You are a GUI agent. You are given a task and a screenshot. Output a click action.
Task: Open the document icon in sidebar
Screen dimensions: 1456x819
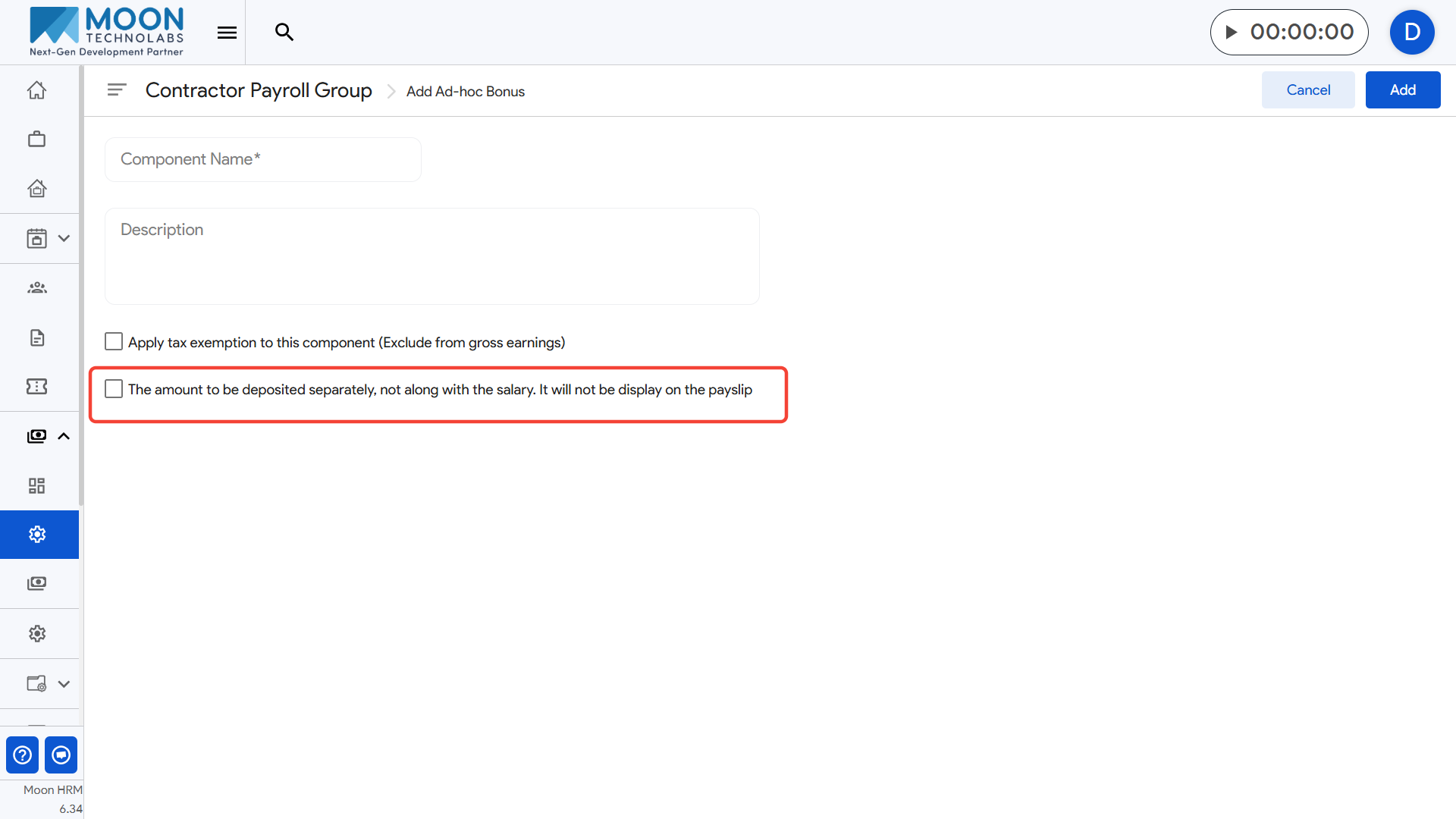(x=36, y=337)
